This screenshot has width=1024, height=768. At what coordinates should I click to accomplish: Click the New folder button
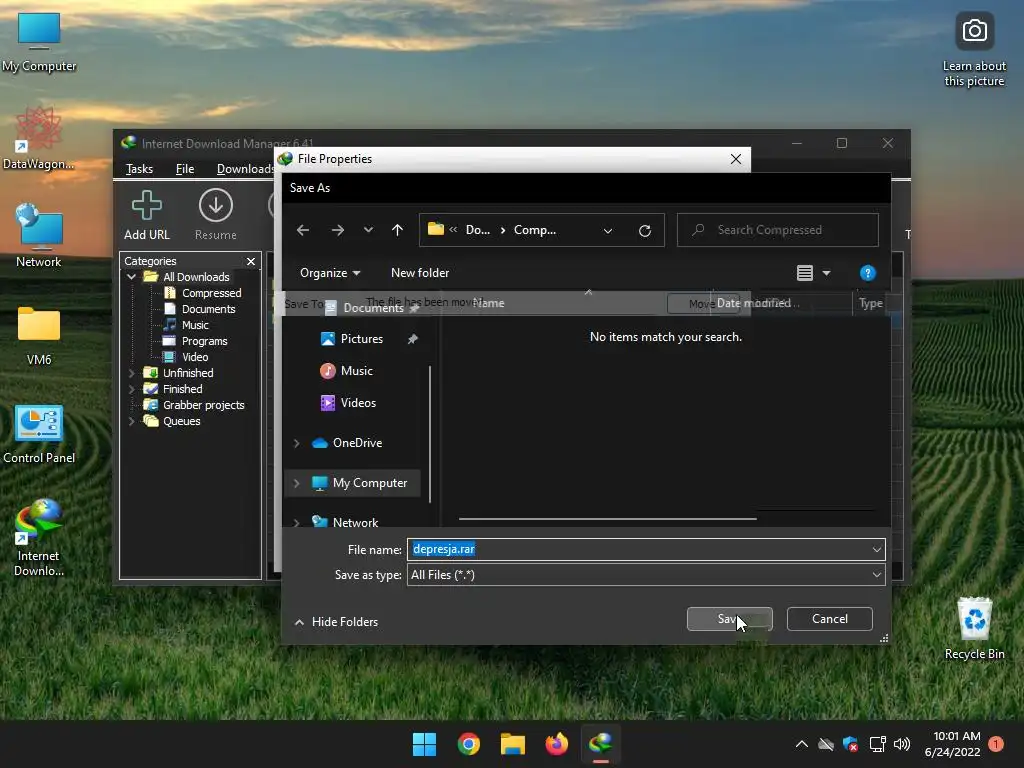(420, 273)
